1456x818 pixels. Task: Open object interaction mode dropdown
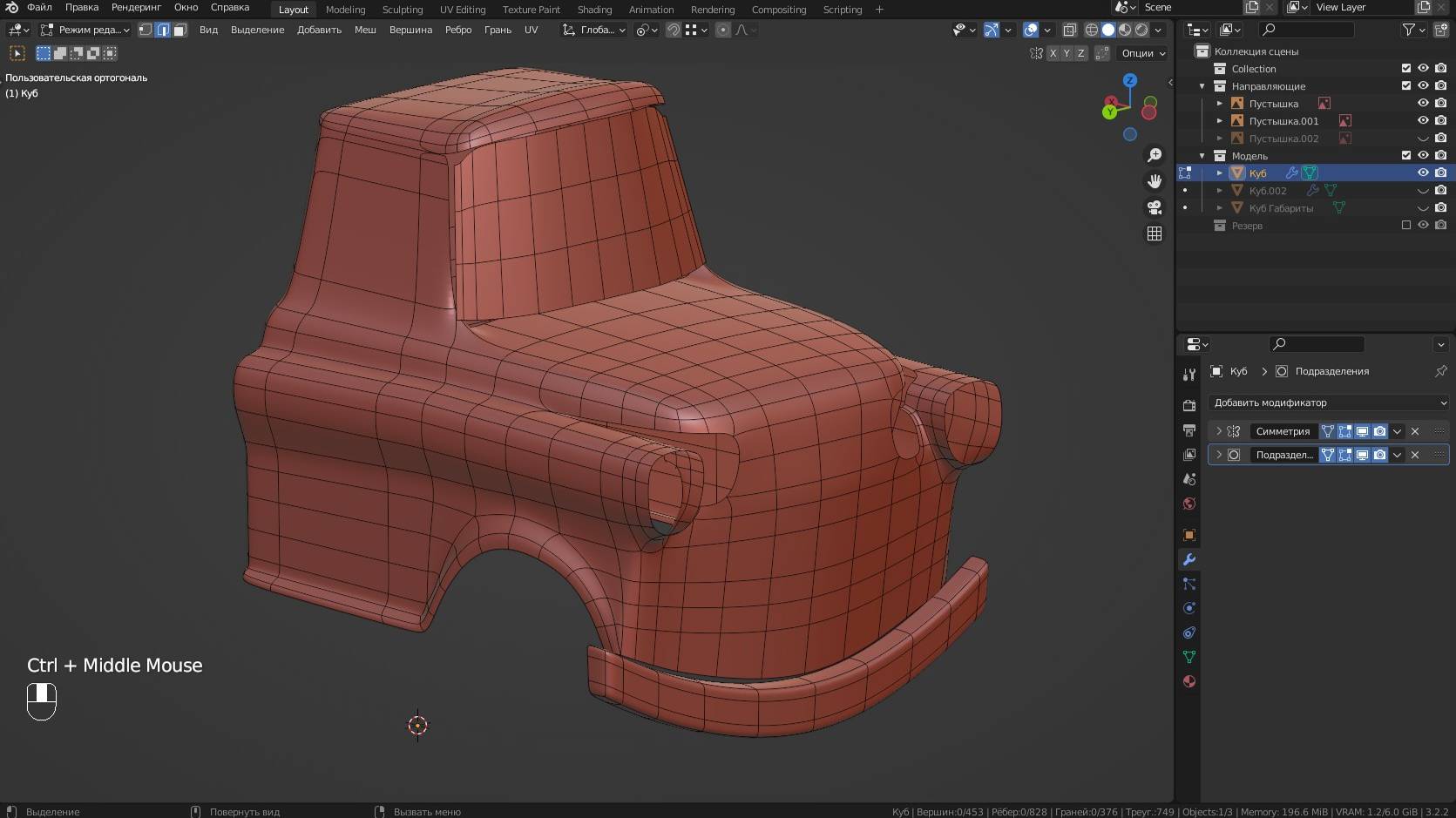tap(85, 30)
